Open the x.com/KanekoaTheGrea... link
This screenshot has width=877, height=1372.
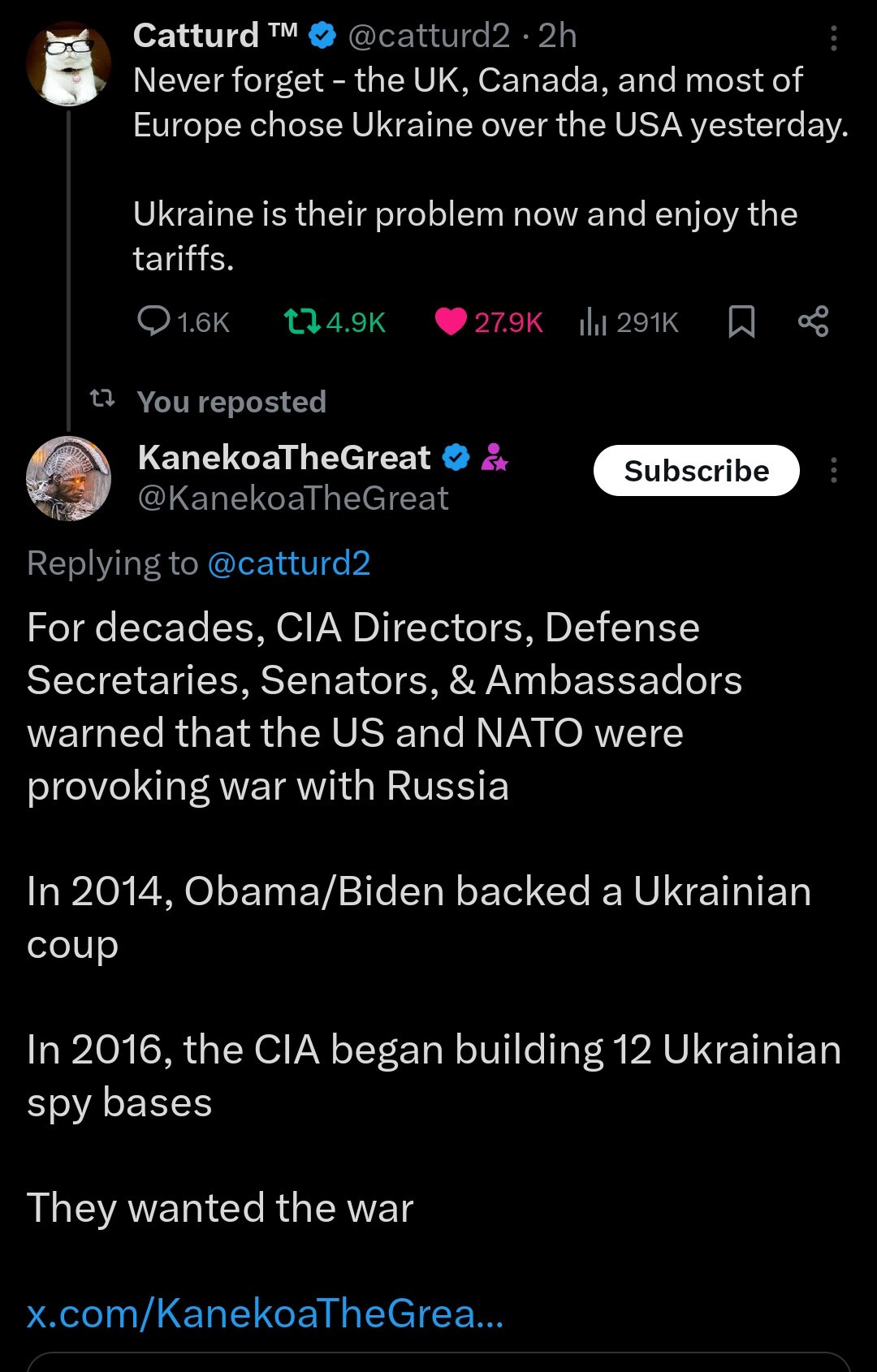click(265, 1313)
